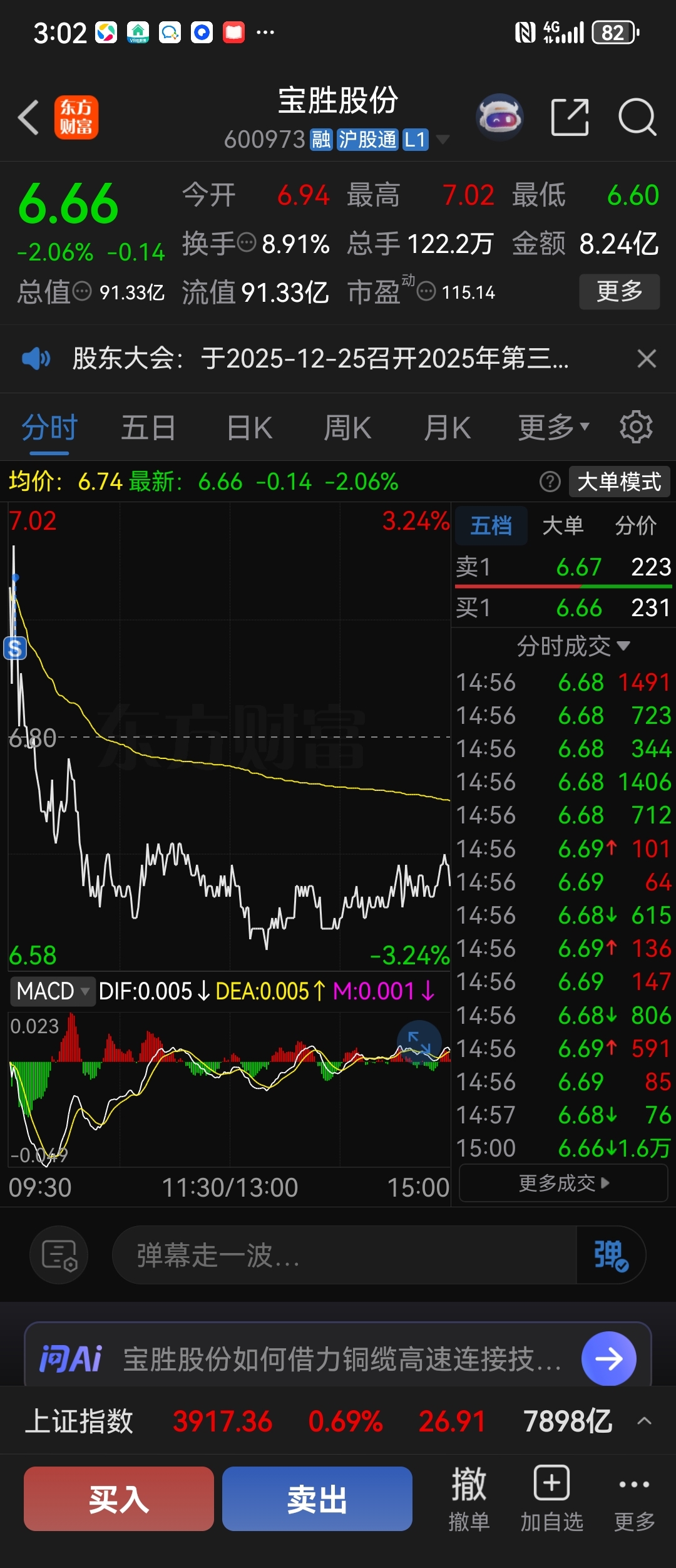Image resolution: width=676 pixels, height=1568 pixels.
Task: Open search with magnifier icon
Action: pos(637,117)
